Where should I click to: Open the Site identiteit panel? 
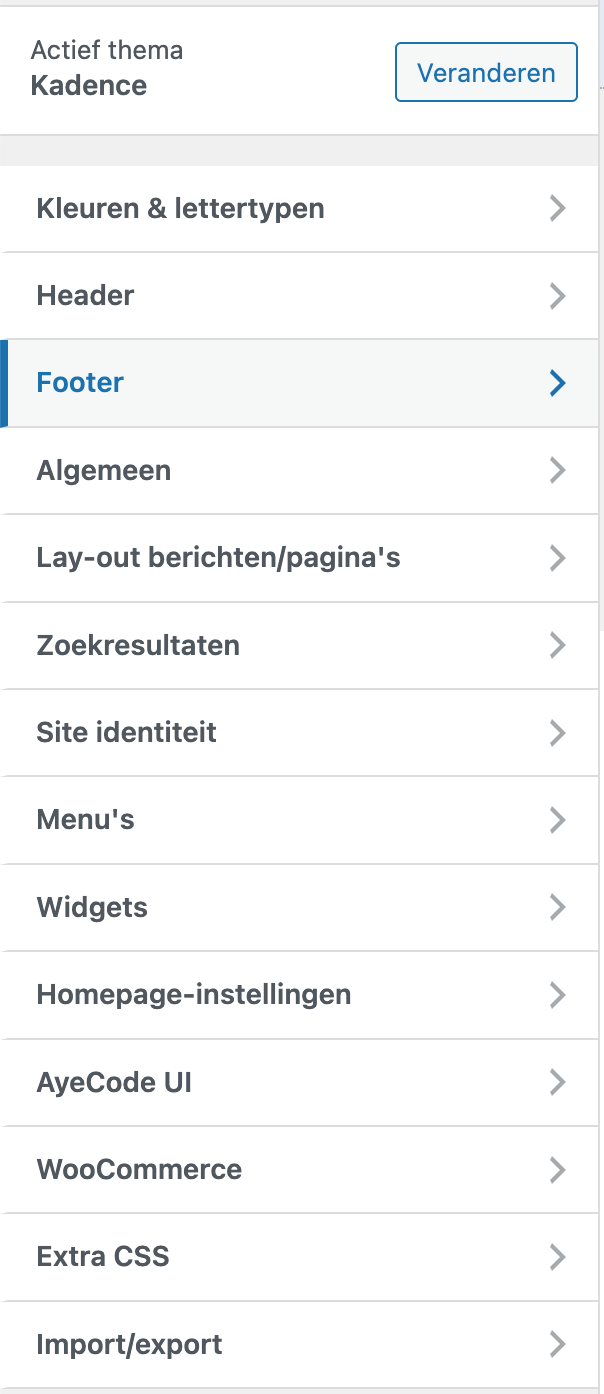tap(126, 732)
